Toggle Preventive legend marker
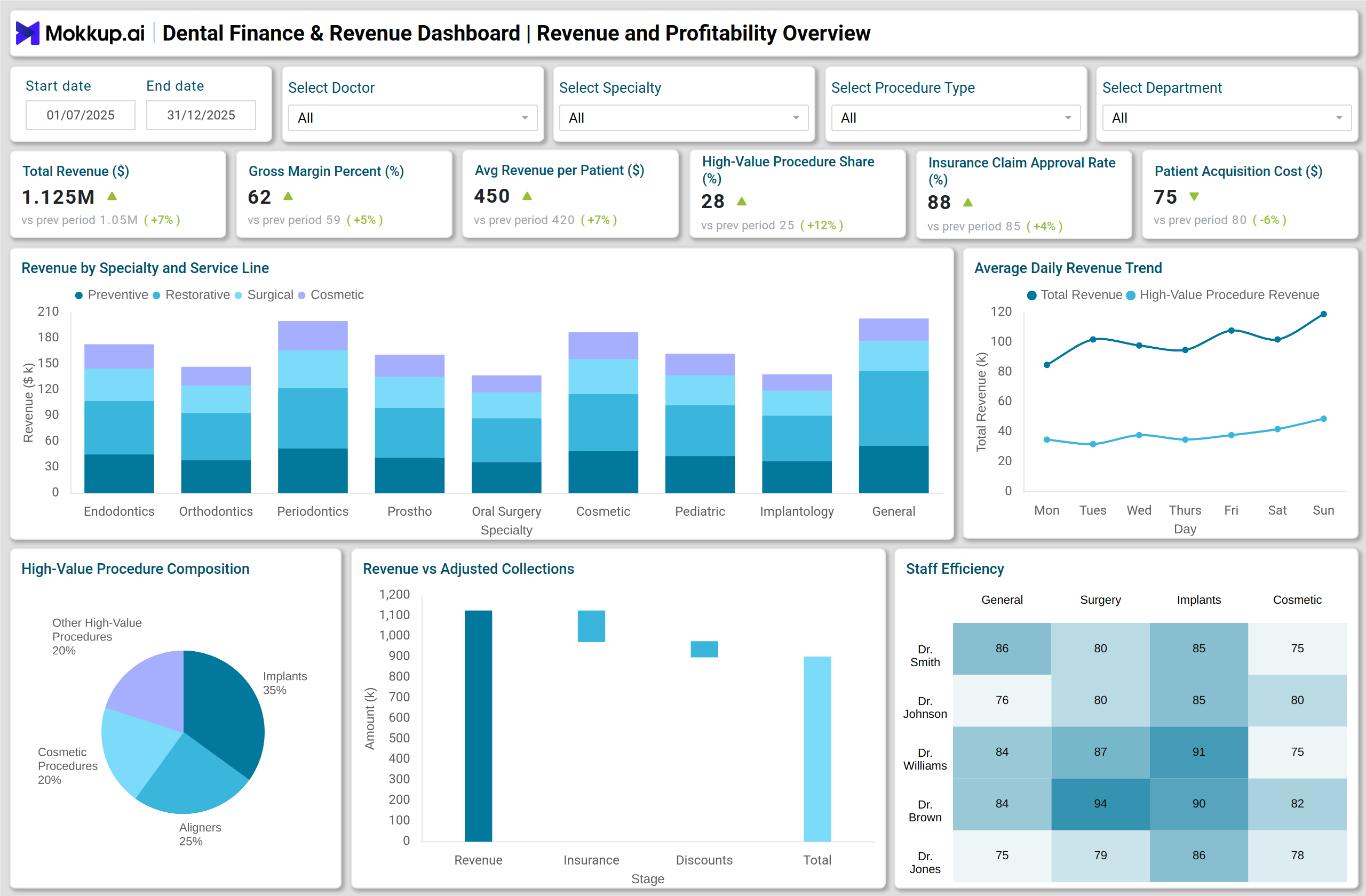The width and height of the screenshot is (1366, 896). 79,295
